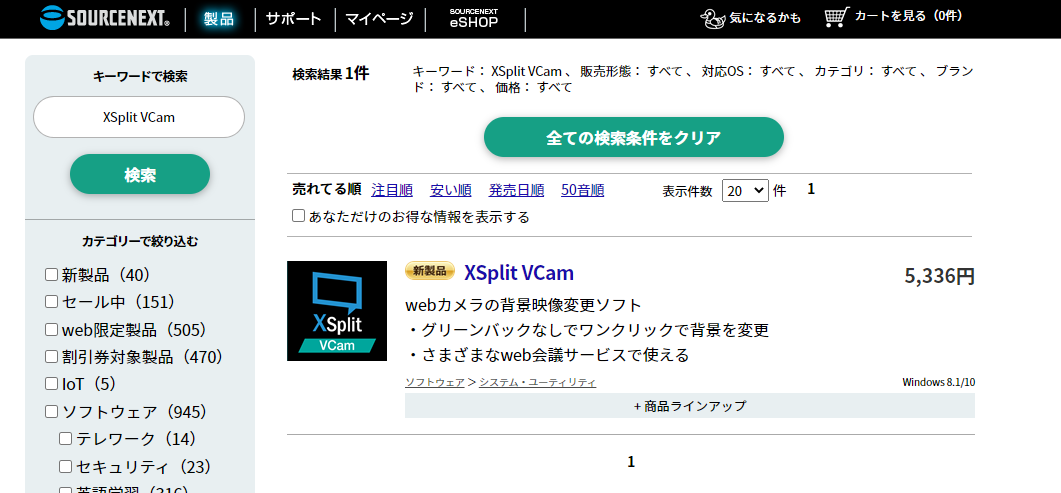This screenshot has height=493, width=1061.
Task: Open the 製品 menu
Action: click(x=219, y=19)
